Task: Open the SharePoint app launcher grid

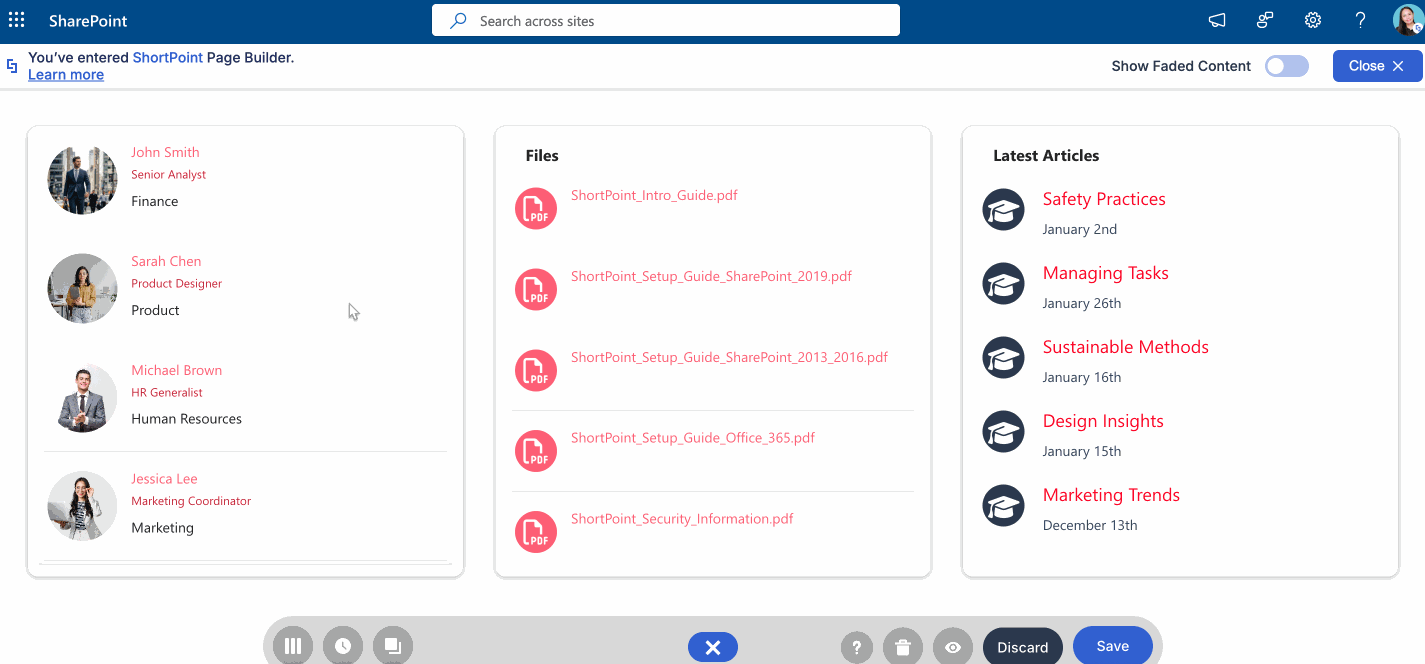Action: (17, 20)
